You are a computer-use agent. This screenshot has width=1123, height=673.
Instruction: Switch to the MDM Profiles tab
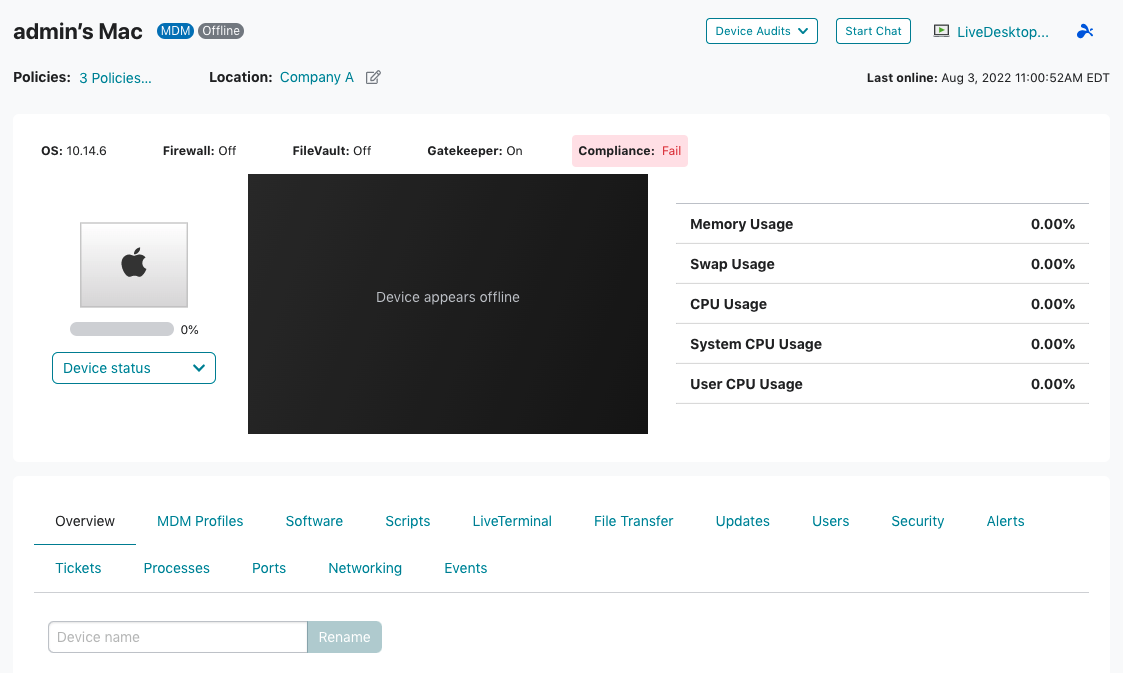click(200, 521)
